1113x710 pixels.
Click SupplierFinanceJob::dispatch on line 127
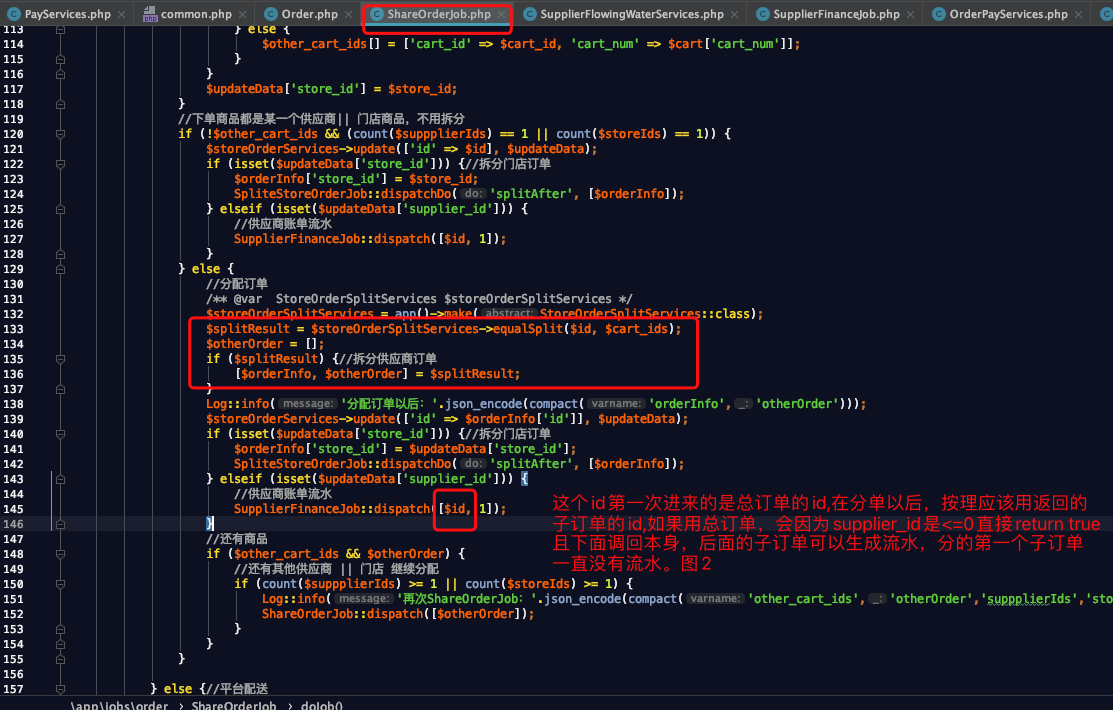pyautogui.click(x=332, y=239)
